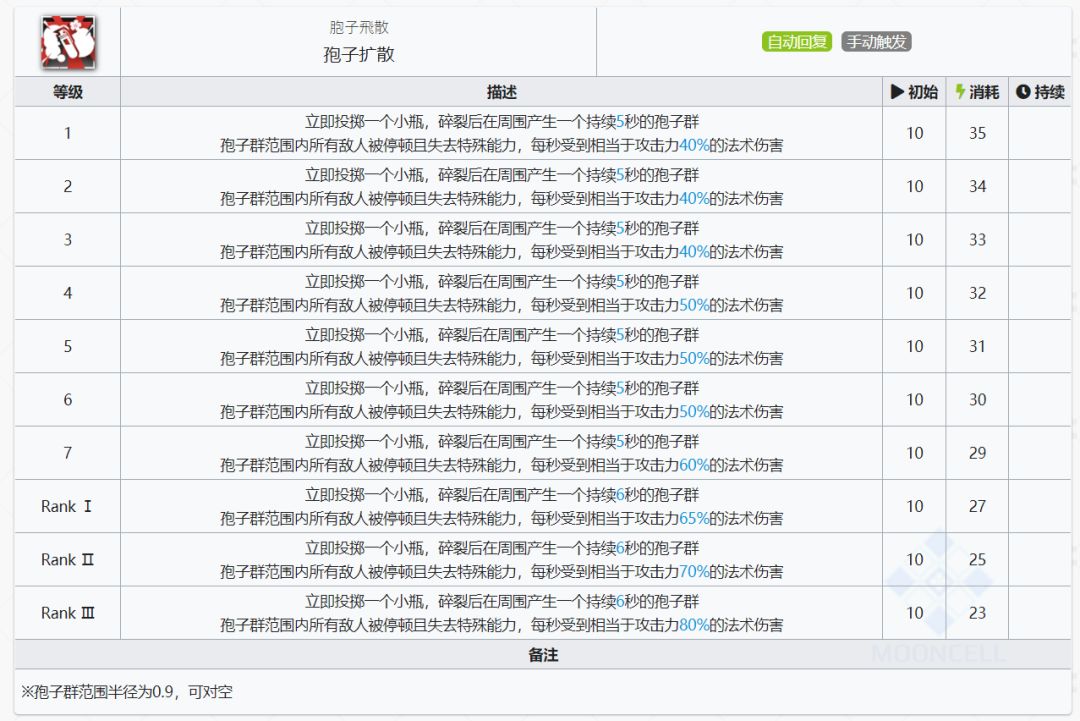Click the SP cost value 33
The width and height of the screenshot is (1080, 721).
pos(977,240)
